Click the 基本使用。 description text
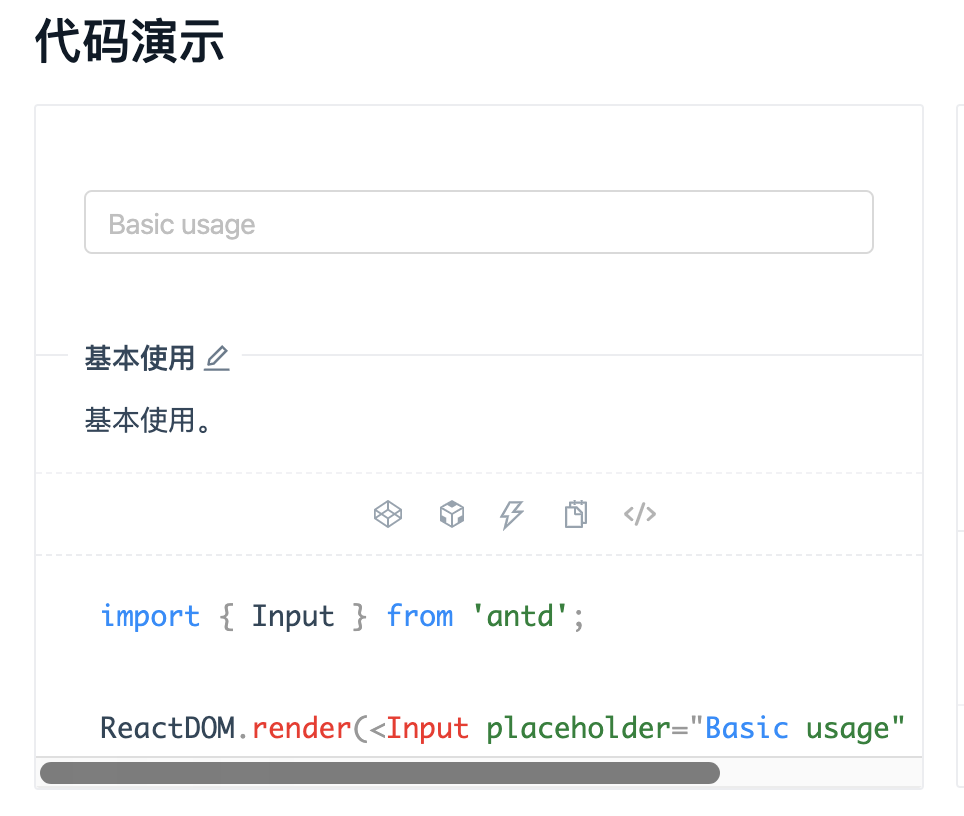Viewport: 964px width, 816px height. tap(148, 420)
